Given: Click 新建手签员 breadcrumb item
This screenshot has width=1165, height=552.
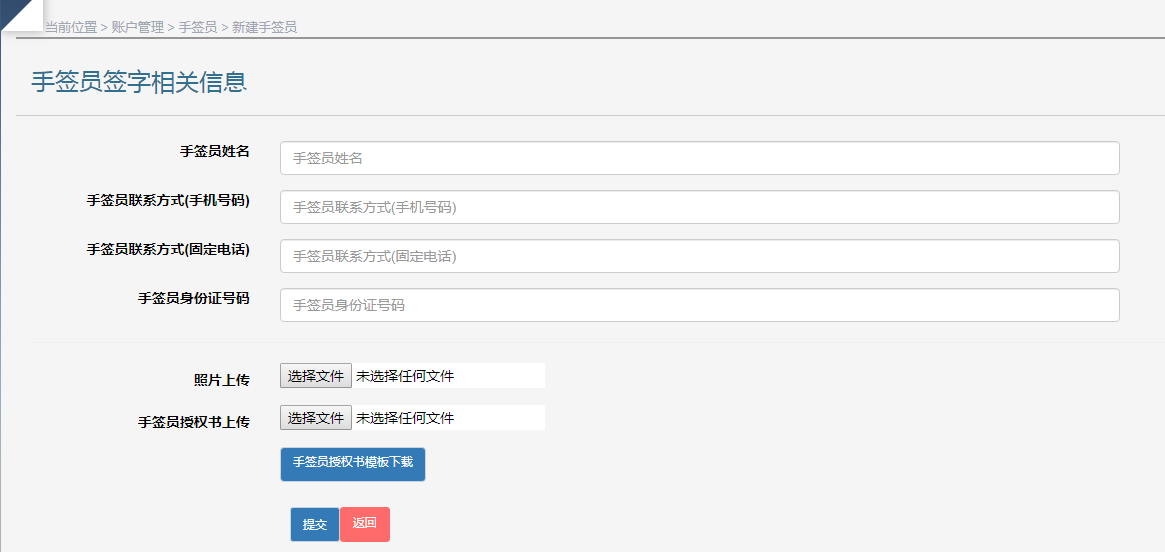Looking at the screenshot, I should (264, 27).
